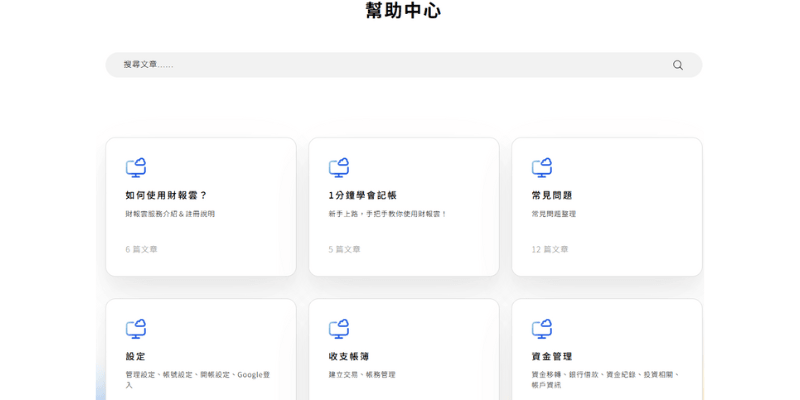Click the 5 篇文章 article count

344,249
